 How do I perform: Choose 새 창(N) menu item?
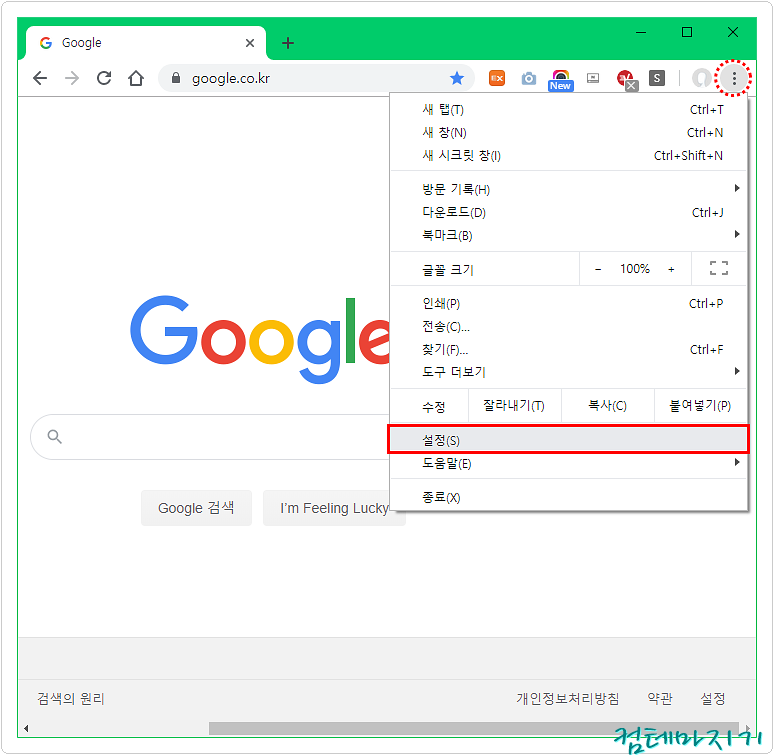(568, 132)
